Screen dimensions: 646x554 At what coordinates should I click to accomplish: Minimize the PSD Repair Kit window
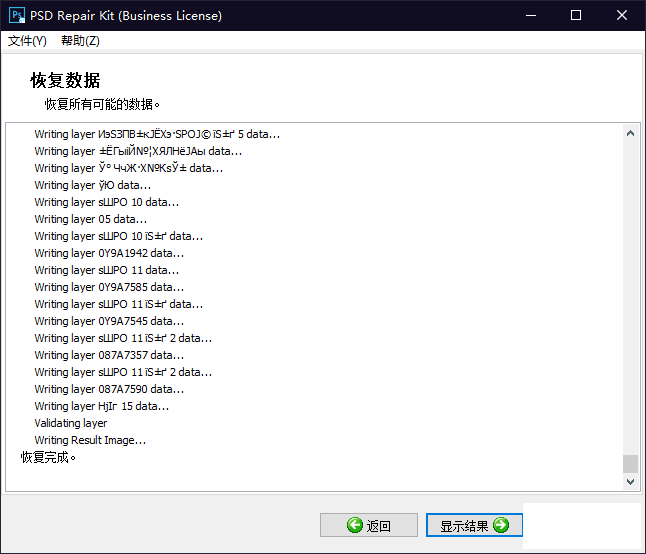pos(531,16)
